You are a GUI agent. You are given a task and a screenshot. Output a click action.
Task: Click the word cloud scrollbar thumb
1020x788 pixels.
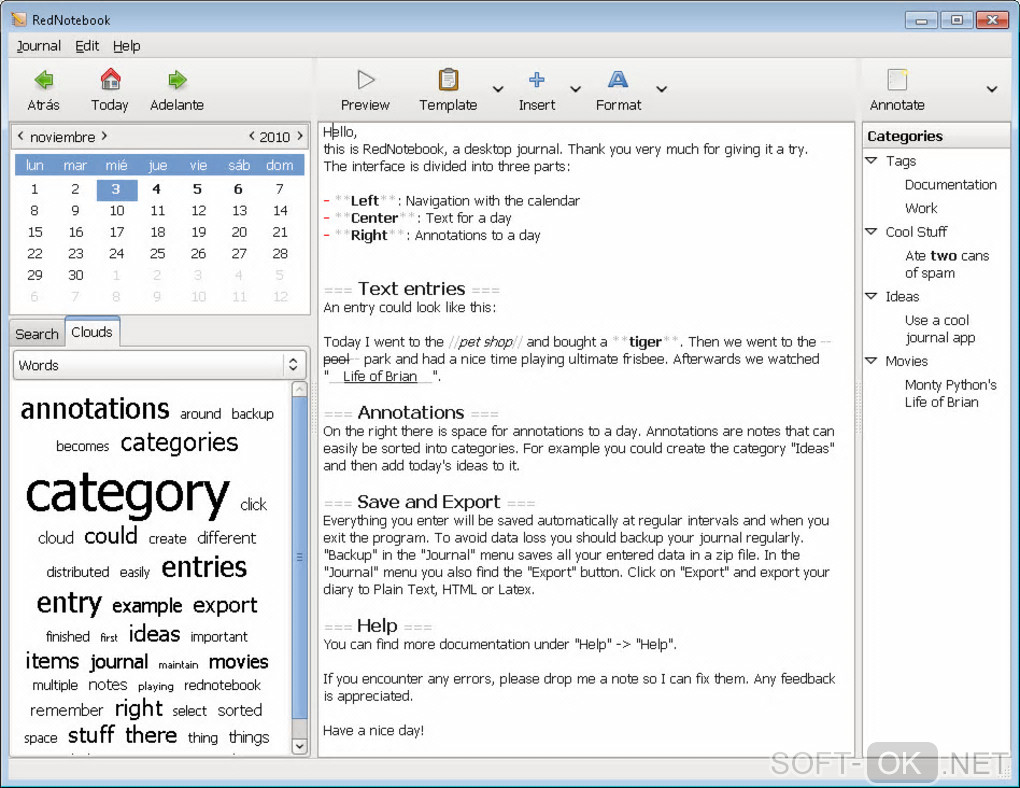(x=299, y=558)
